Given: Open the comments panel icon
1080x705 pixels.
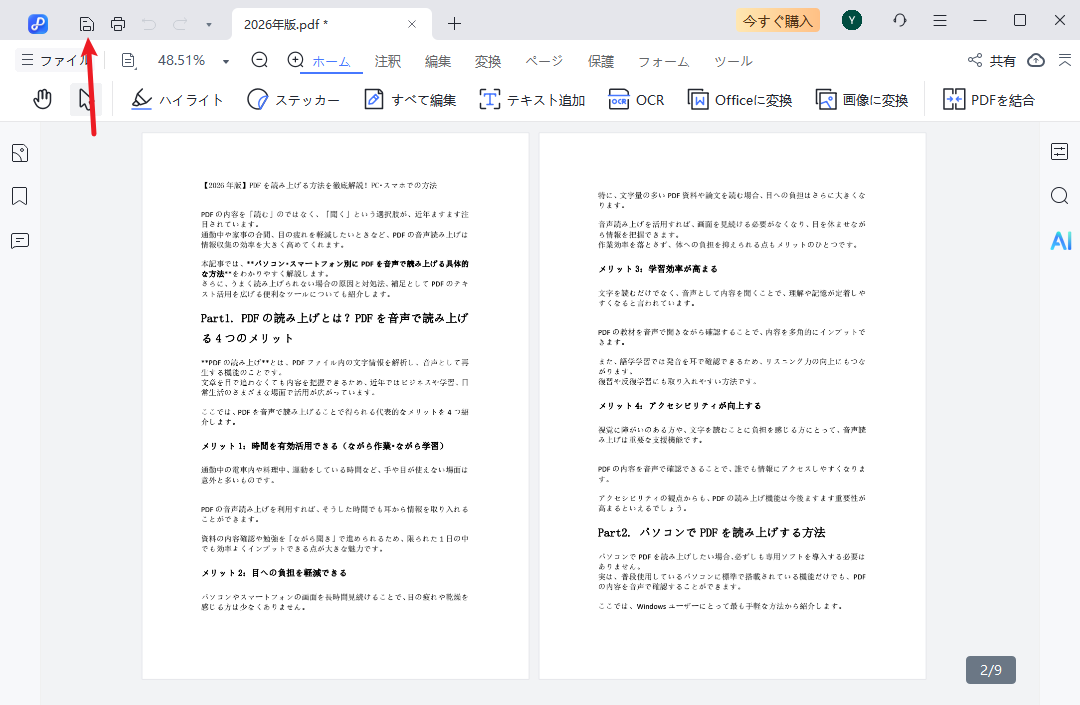Looking at the screenshot, I should click(20, 240).
